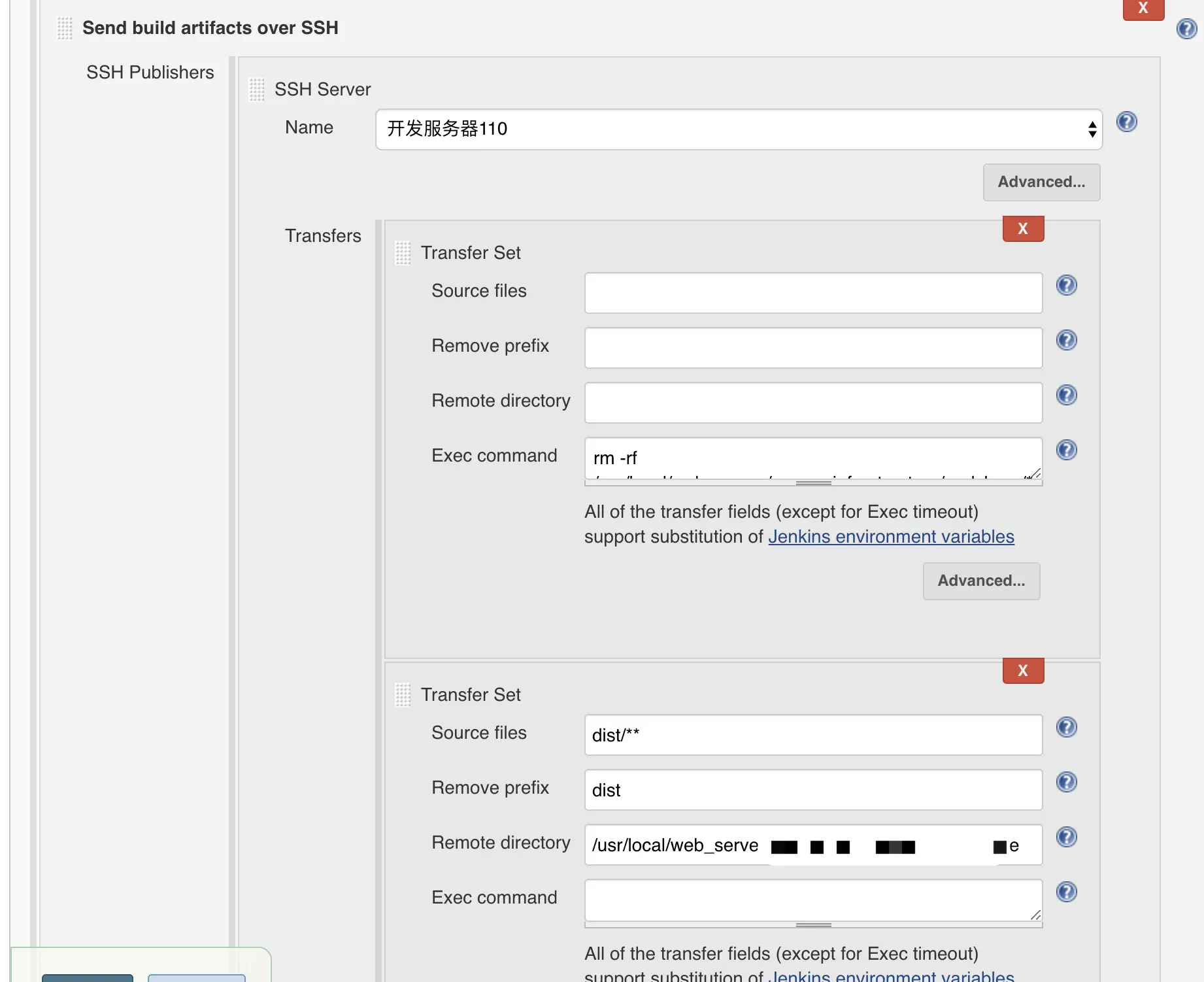The width and height of the screenshot is (1204, 982).
Task: Open help for first Remove prefix field
Action: (x=1066, y=341)
